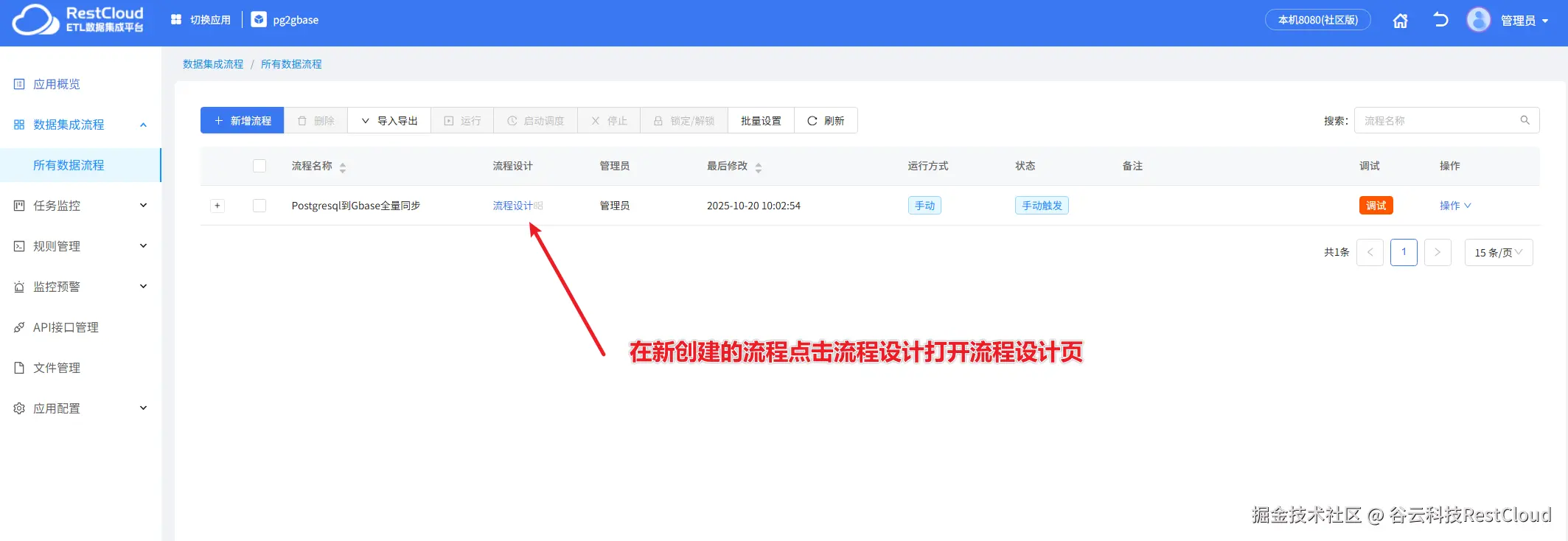Expand the 应用配置 menu chevron
The image size is (1568, 541).
144,408
